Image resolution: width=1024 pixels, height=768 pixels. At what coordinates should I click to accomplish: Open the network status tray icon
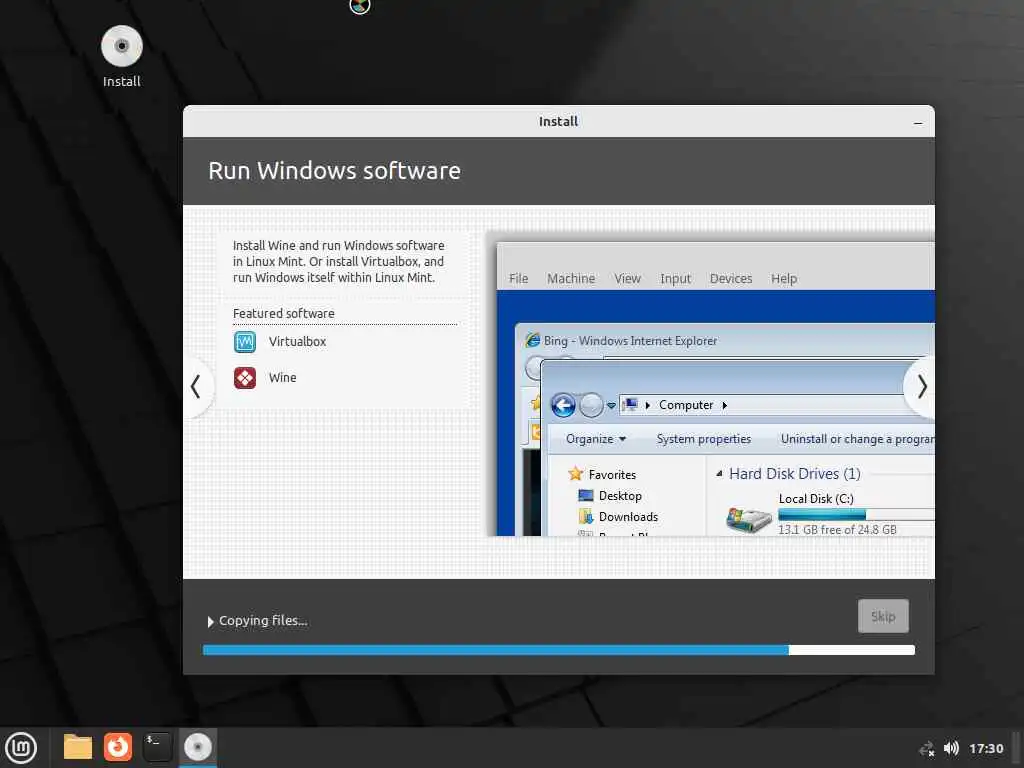coord(926,748)
